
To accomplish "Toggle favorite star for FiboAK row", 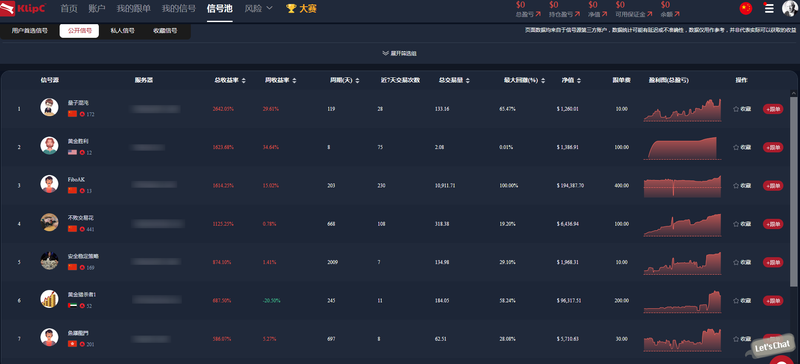I will (x=736, y=185).
